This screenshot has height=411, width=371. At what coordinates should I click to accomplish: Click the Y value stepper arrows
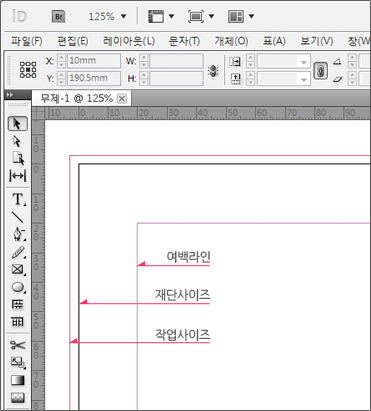pos(61,78)
